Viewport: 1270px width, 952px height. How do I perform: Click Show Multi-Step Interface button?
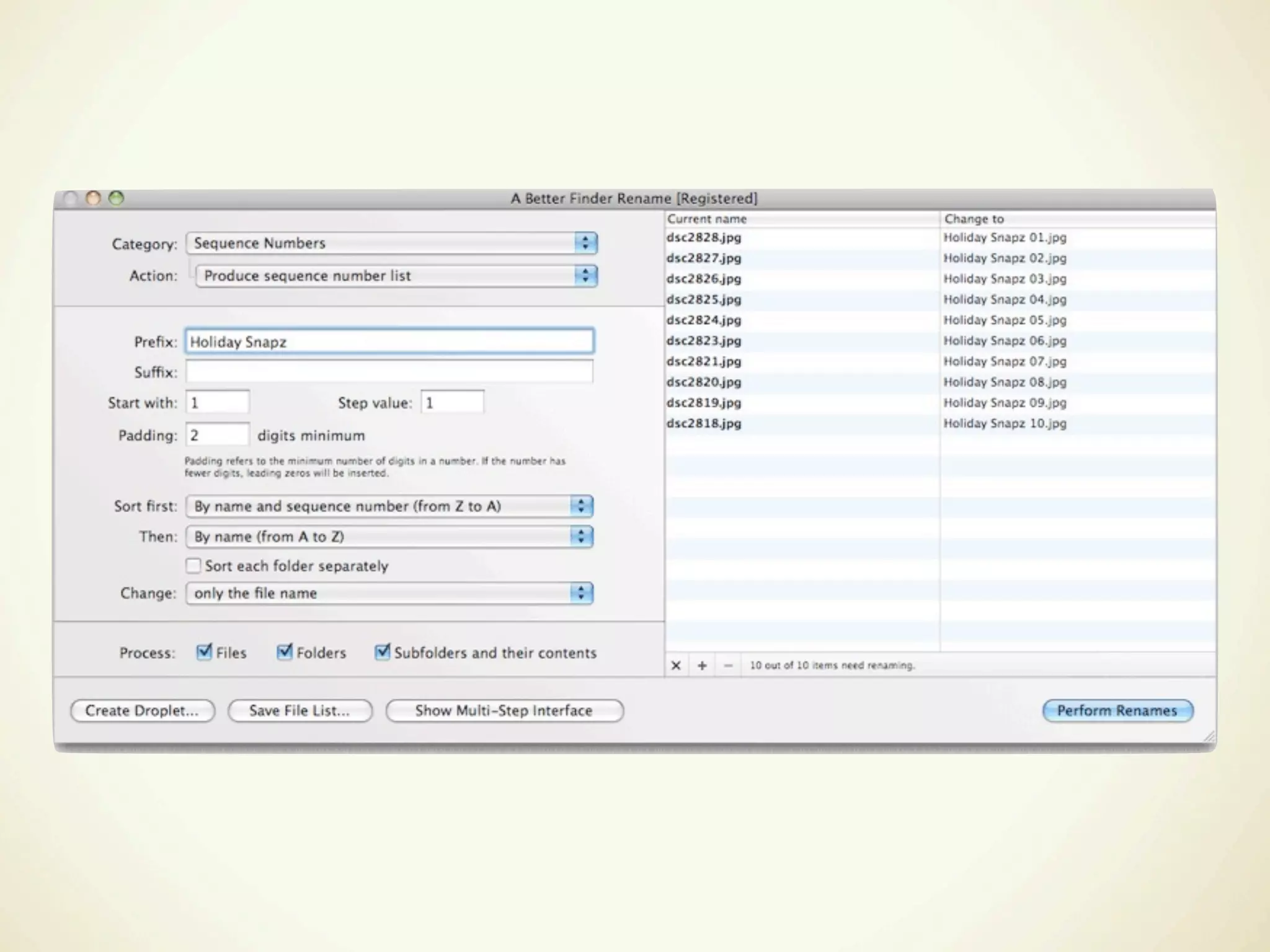tap(504, 710)
